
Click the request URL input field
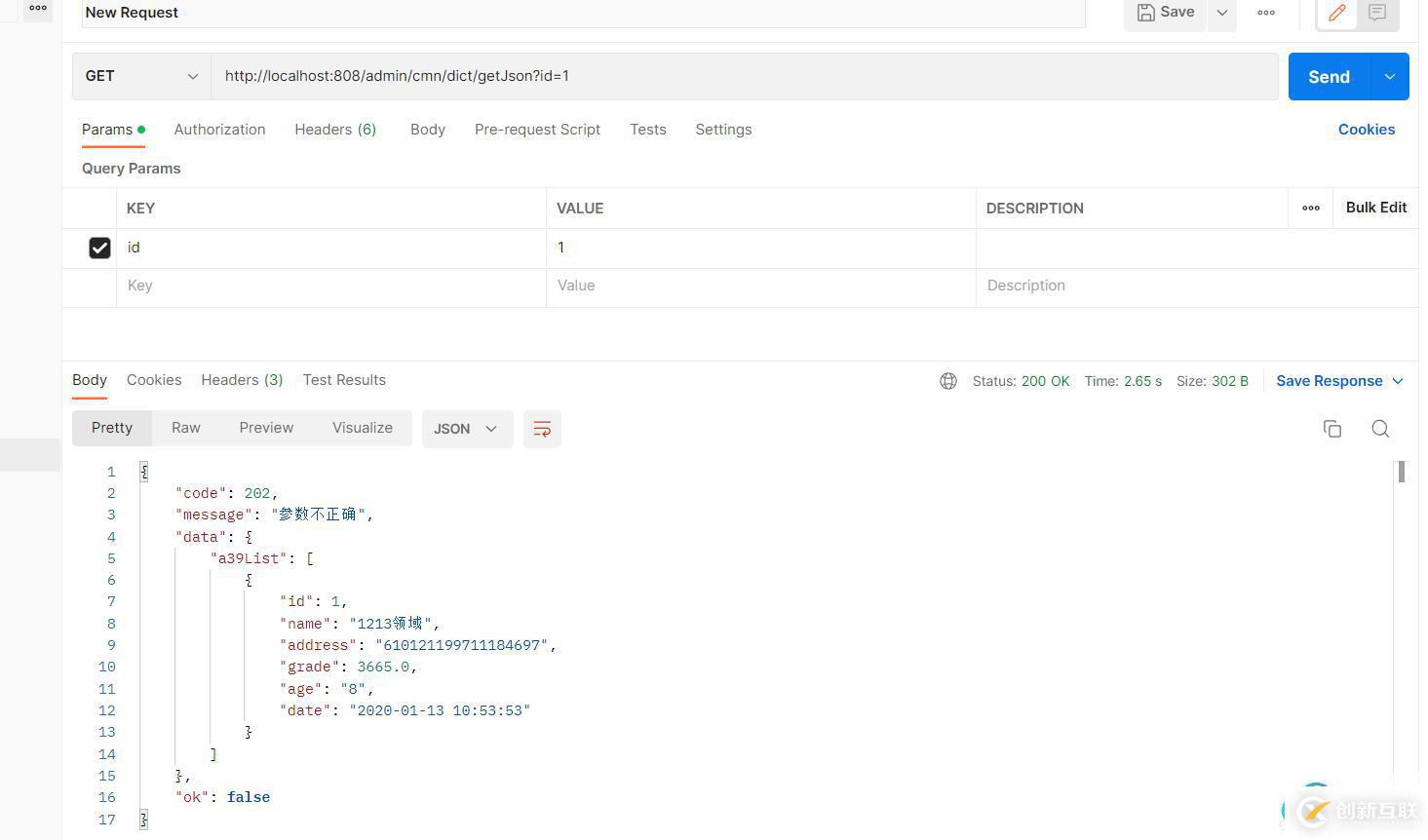pos(741,76)
